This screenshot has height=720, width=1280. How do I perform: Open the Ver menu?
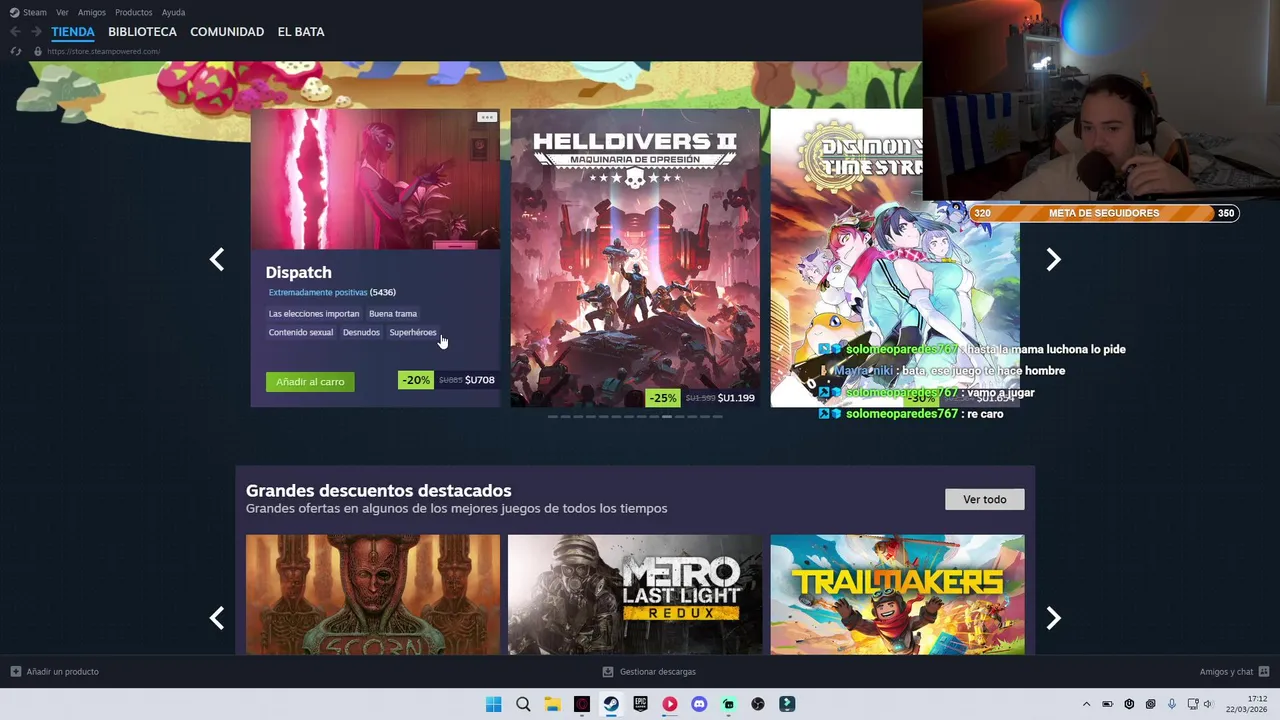point(62,12)
